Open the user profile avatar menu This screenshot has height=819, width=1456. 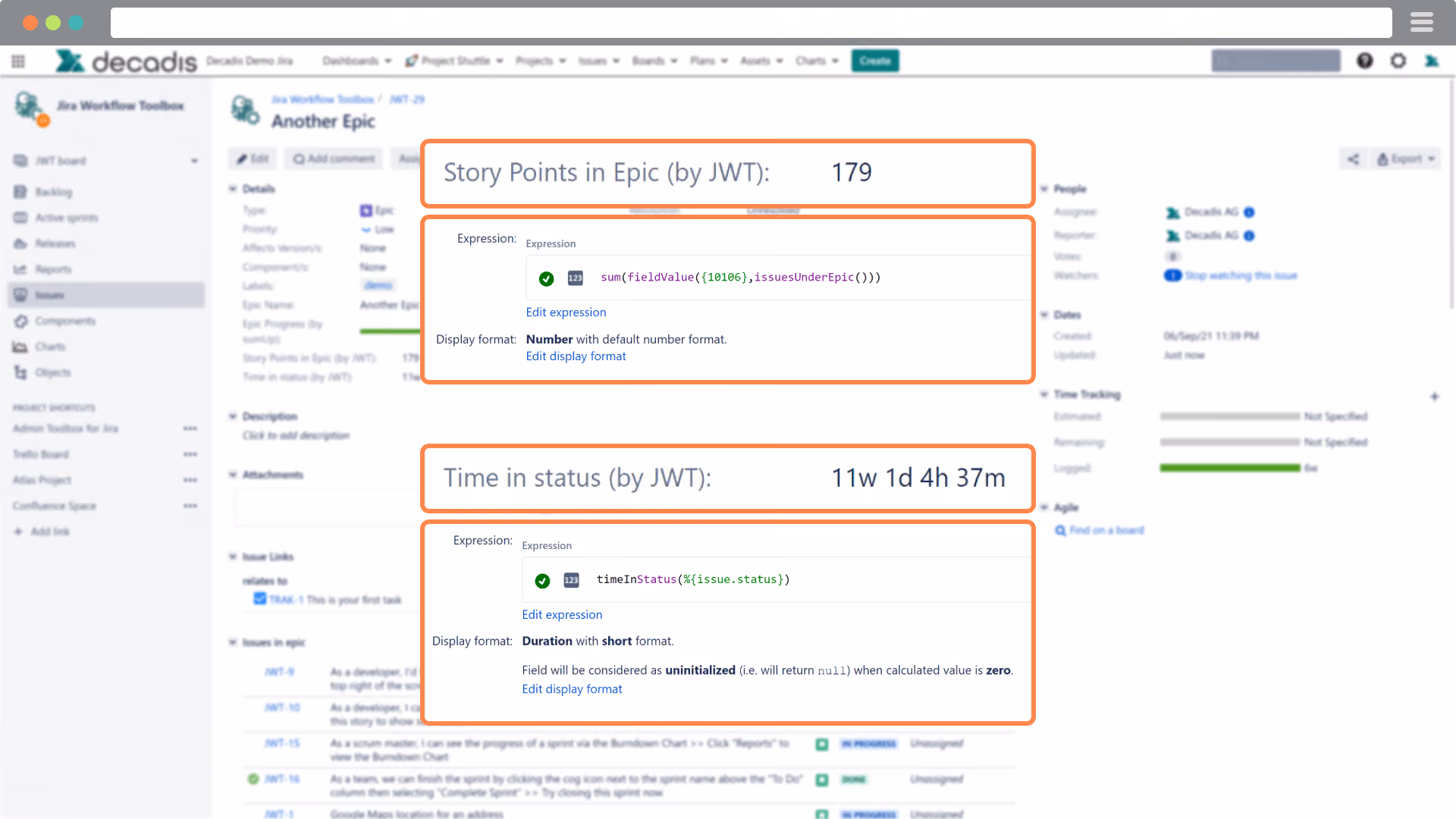pos(1432,61)
